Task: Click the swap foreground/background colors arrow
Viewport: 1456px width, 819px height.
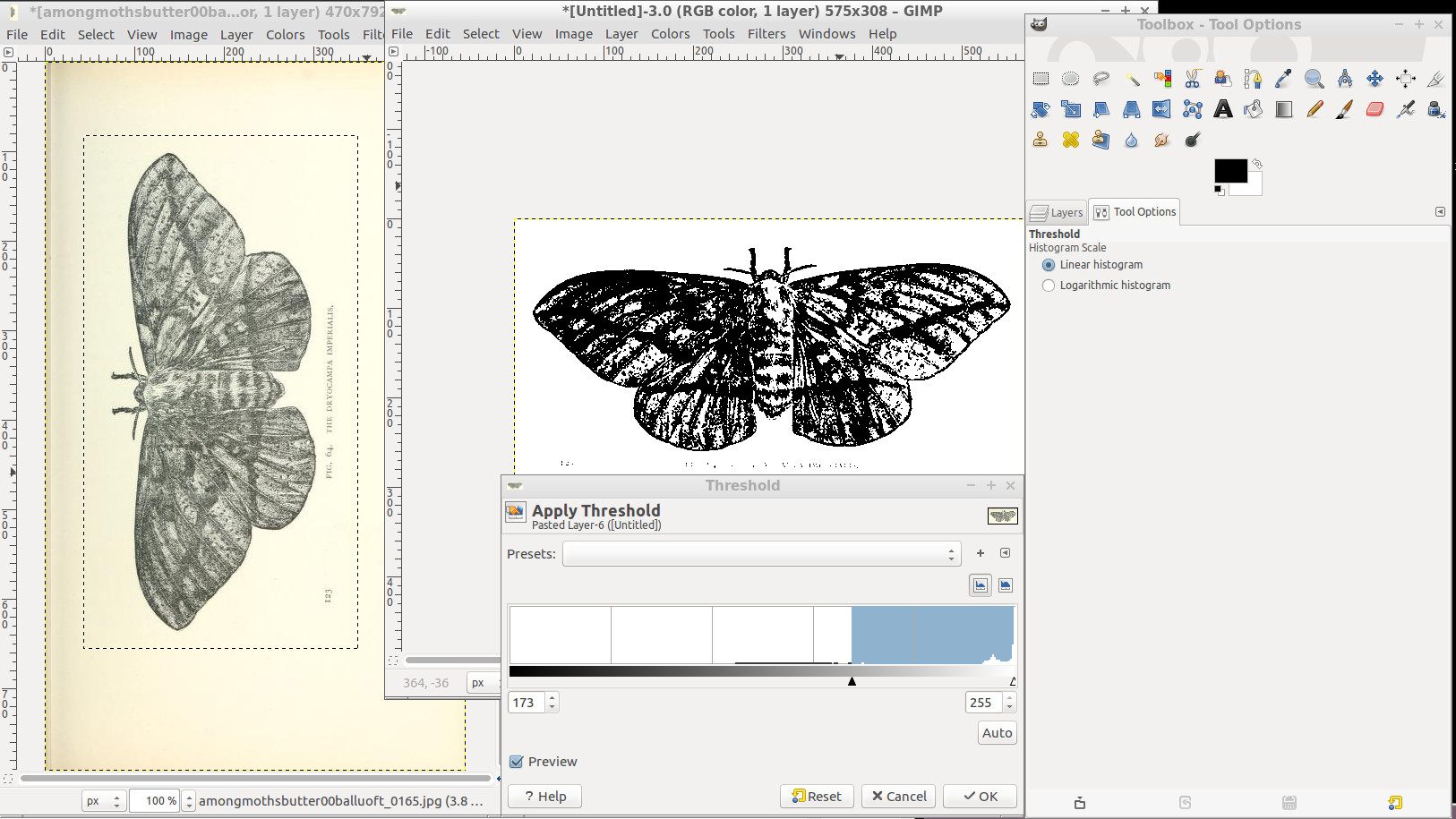Action: [x=1257, y=164]
